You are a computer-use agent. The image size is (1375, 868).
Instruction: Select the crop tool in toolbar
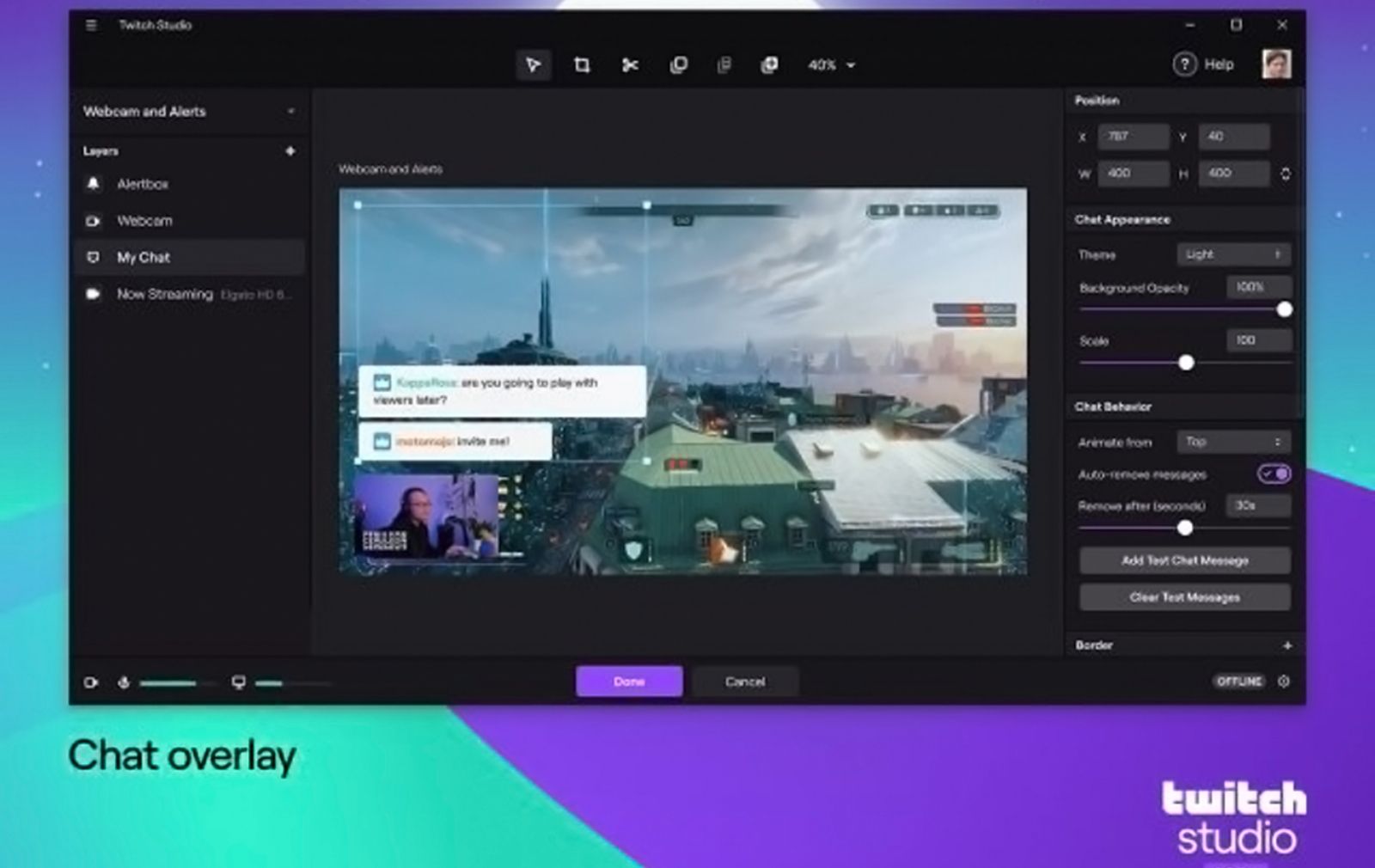582,65
